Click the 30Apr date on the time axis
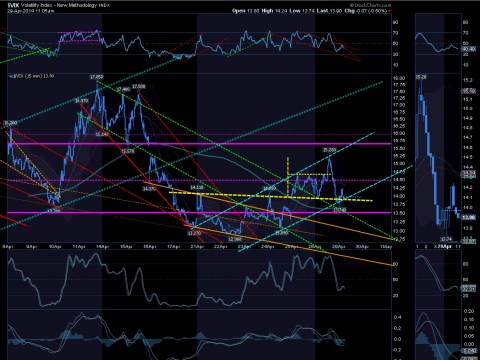The height and width of the screenshot is (360, 480). pos(362,247)
